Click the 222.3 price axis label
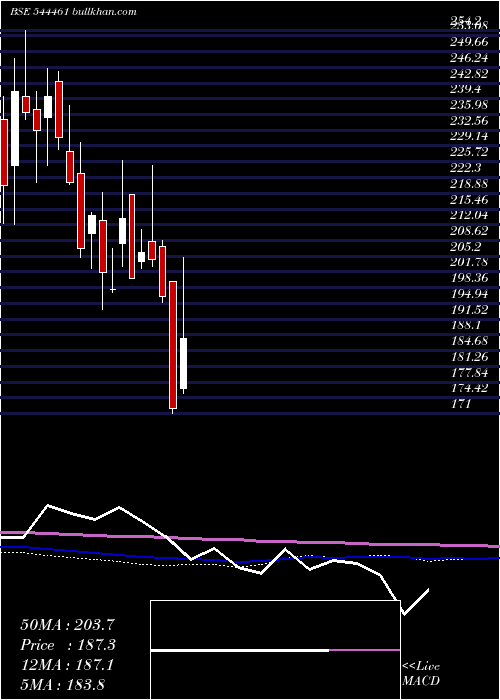This screenshot has width=500, height=700. 466,168
